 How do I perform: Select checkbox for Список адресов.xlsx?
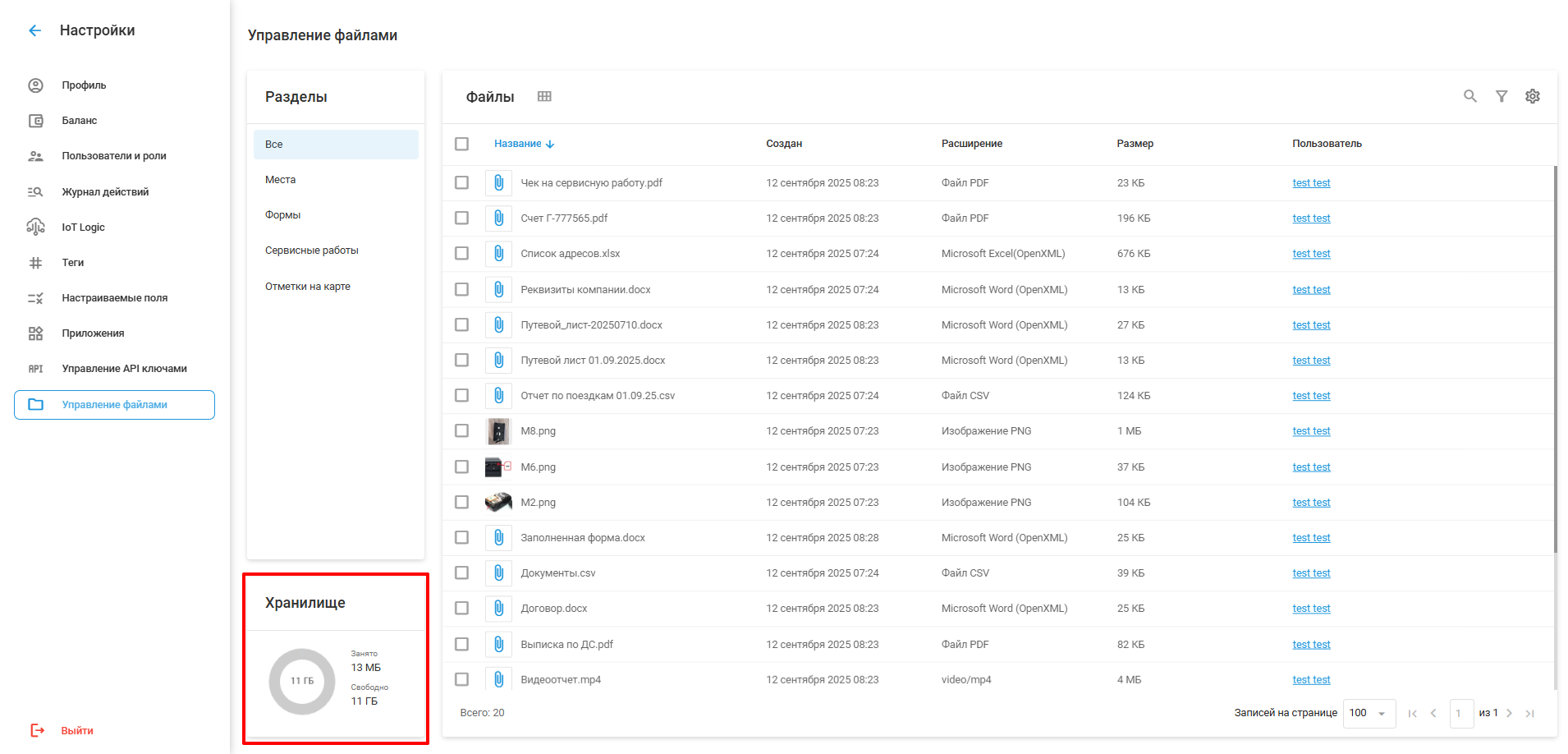[x=462, y=254]
